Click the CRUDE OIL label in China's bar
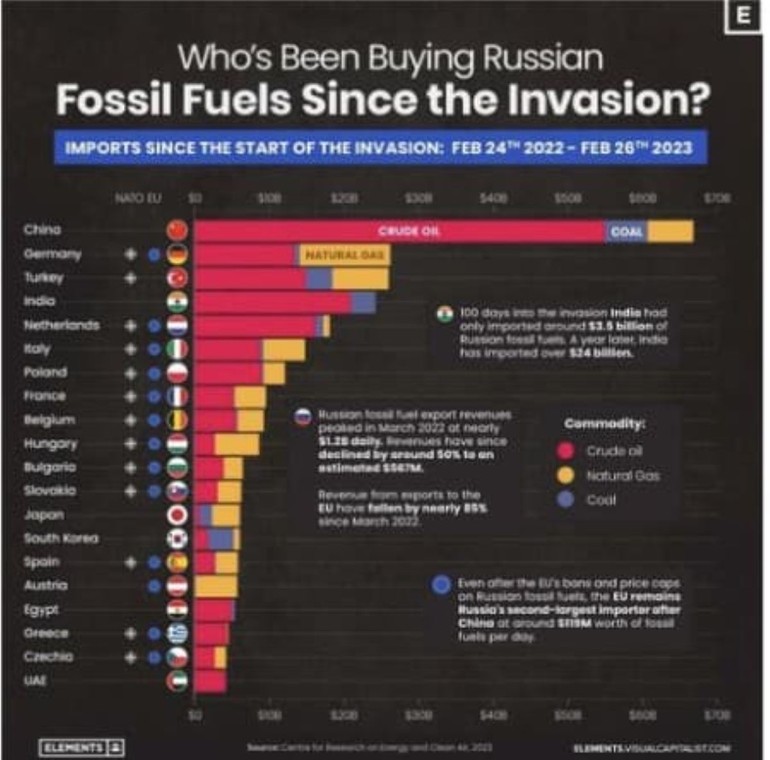The width and height of the screenshot is (770, 760). coord(409,231)
